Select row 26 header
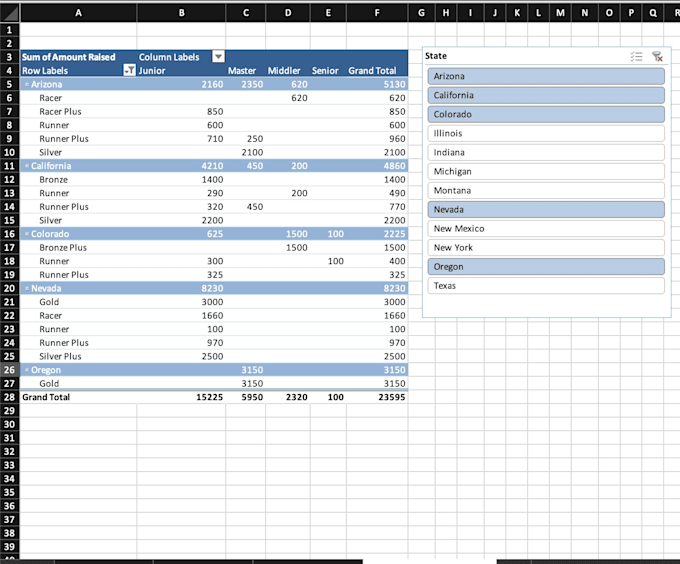The height and width of the screenshot is (564, 680). (10, 370)
